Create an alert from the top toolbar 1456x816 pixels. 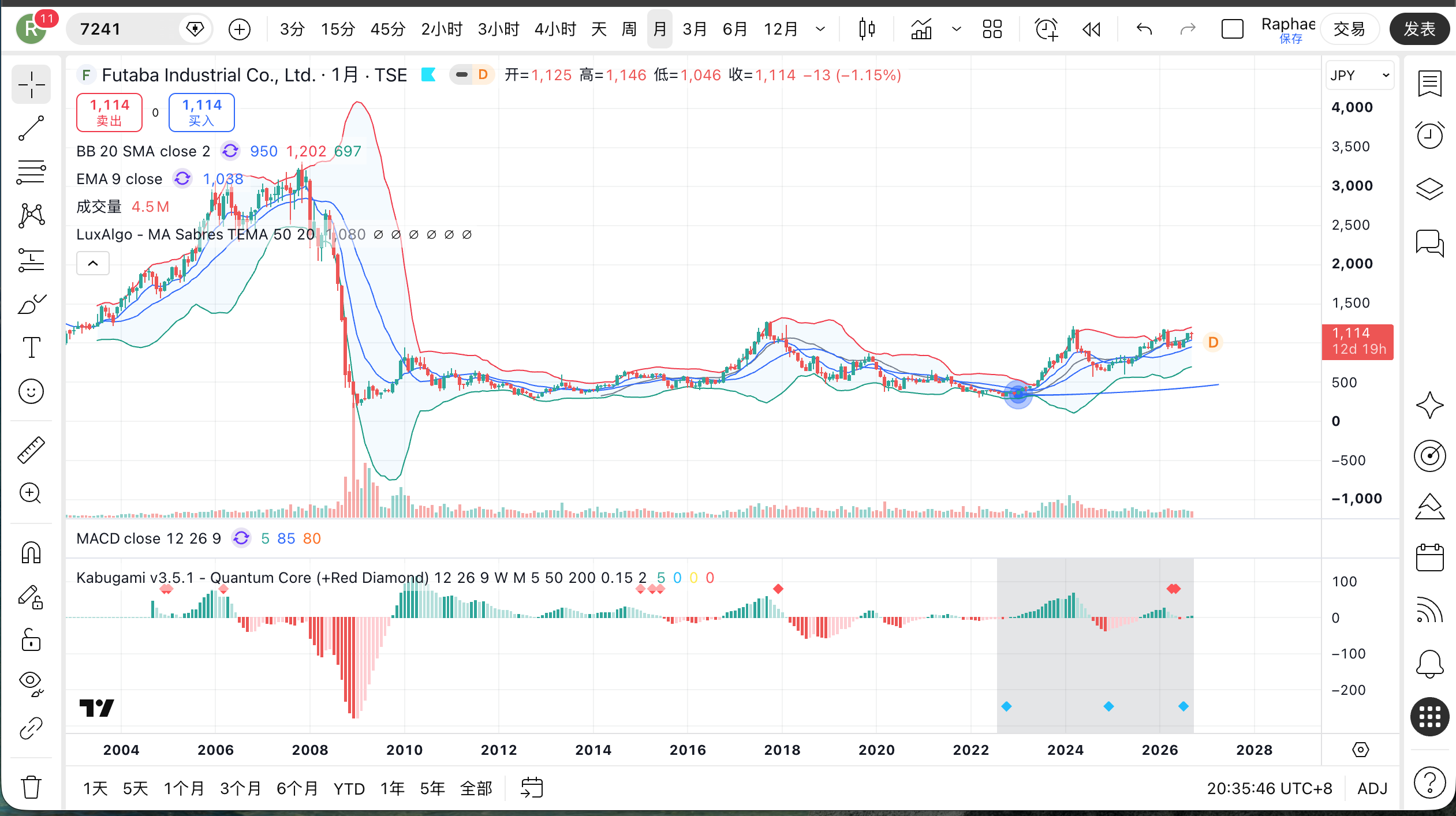[x=1046, y=29]
